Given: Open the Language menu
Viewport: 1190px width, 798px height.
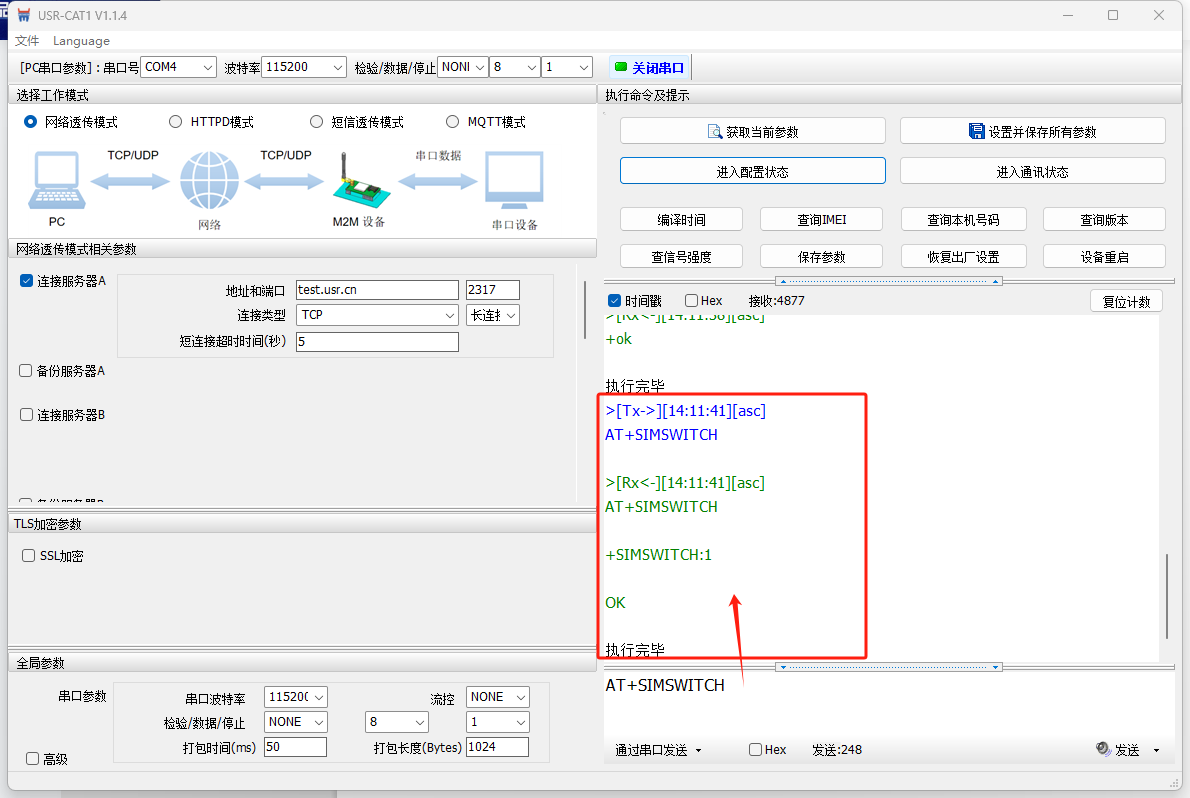Looking at the screenshot, I should (81, 41).
